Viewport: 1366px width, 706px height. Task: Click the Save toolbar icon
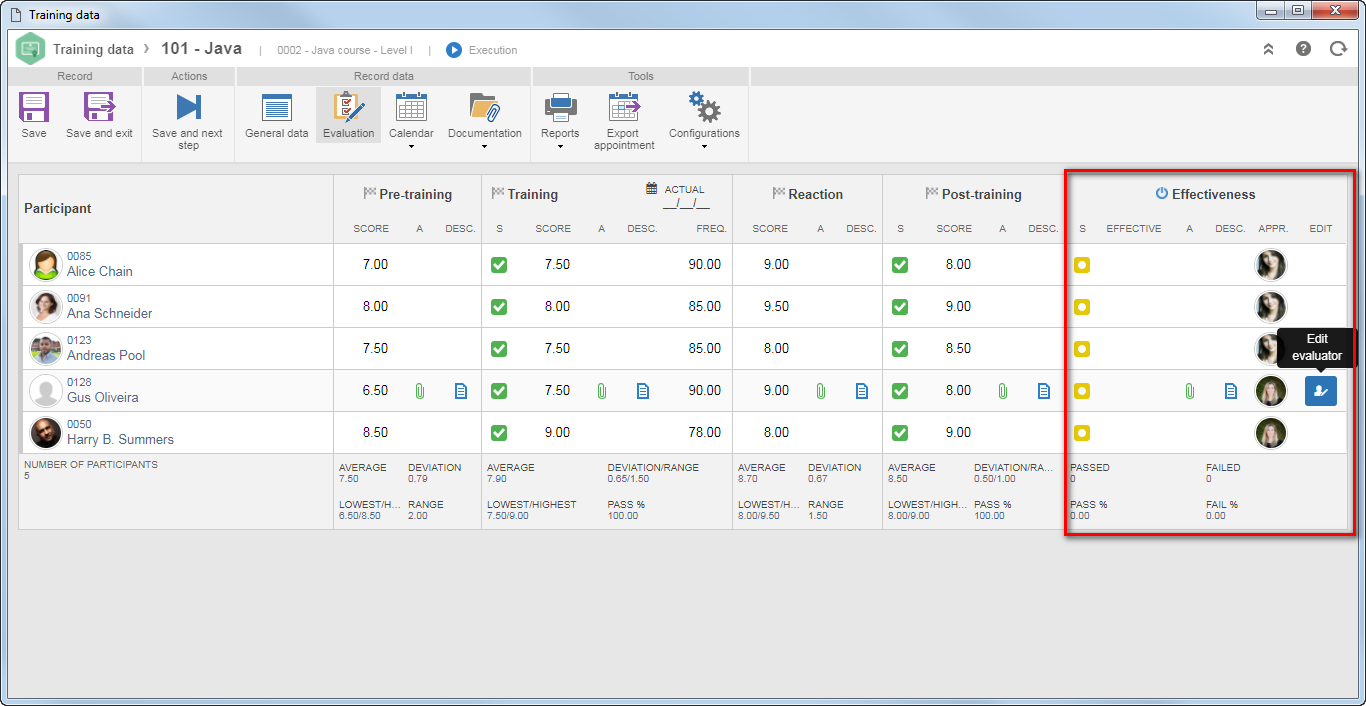click(x=34, y=108)
